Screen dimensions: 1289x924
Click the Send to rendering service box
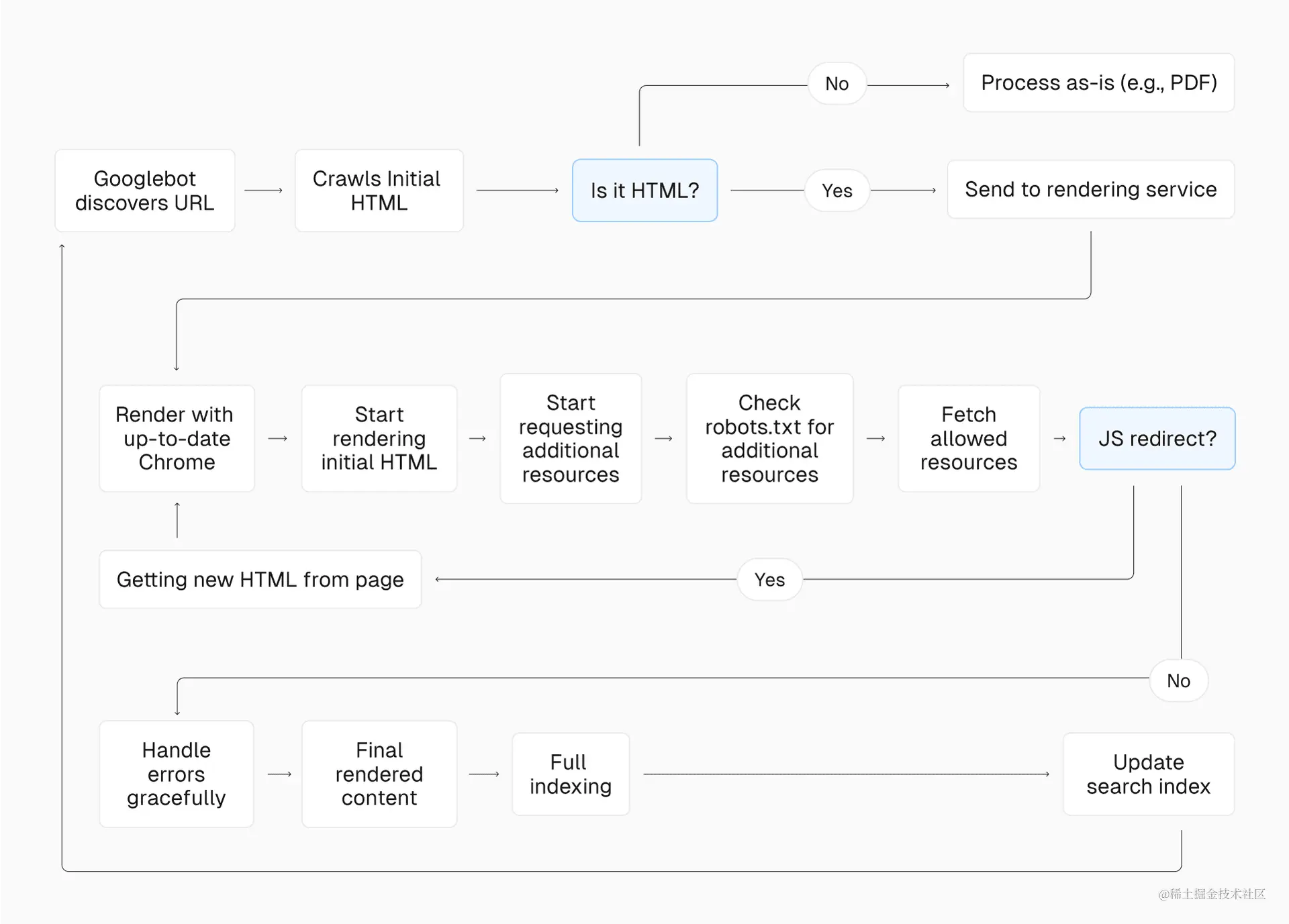(x=1090, y=189)
